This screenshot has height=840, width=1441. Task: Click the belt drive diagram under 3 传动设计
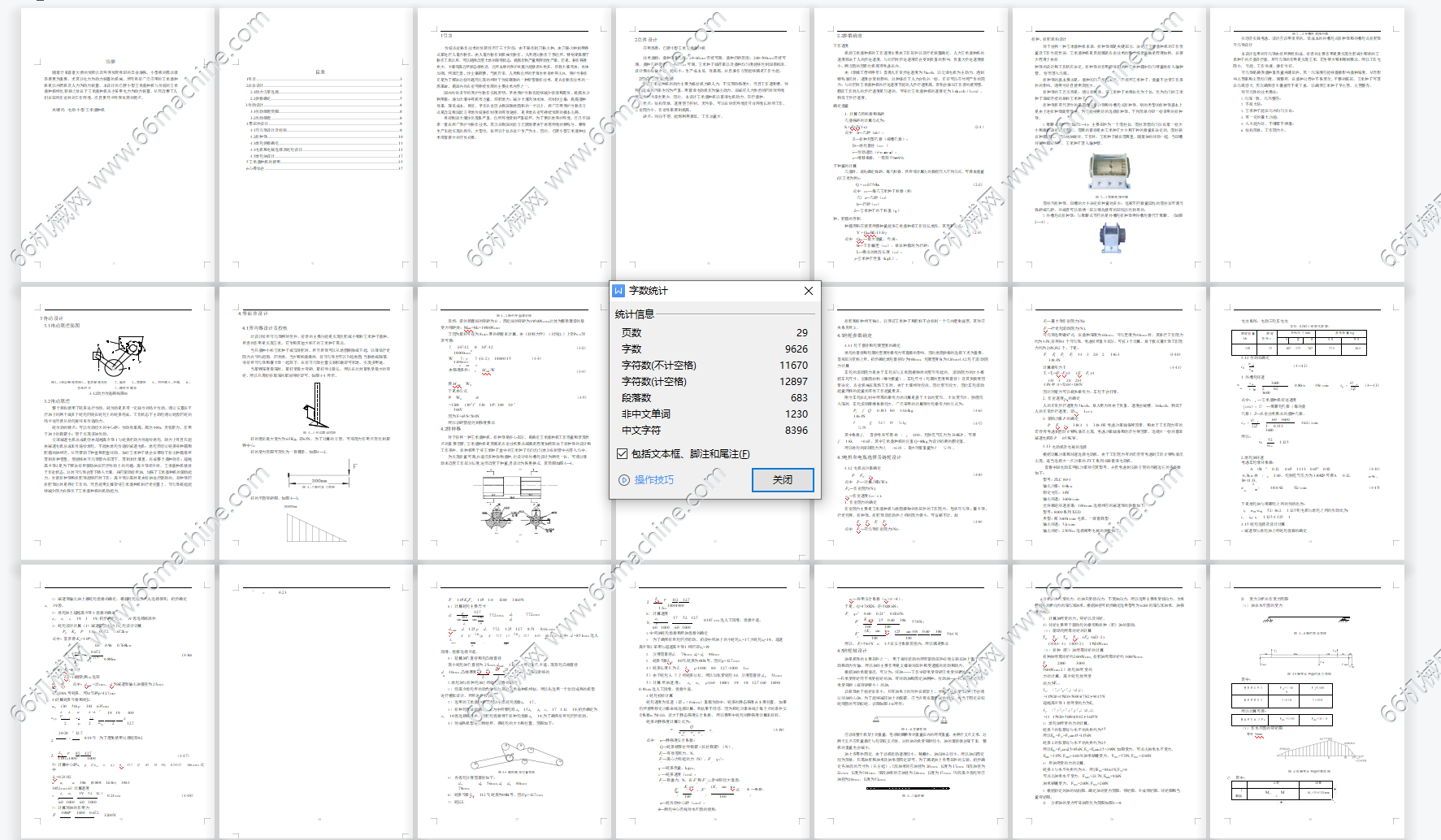pyautogui.click(x=119, y=356)
